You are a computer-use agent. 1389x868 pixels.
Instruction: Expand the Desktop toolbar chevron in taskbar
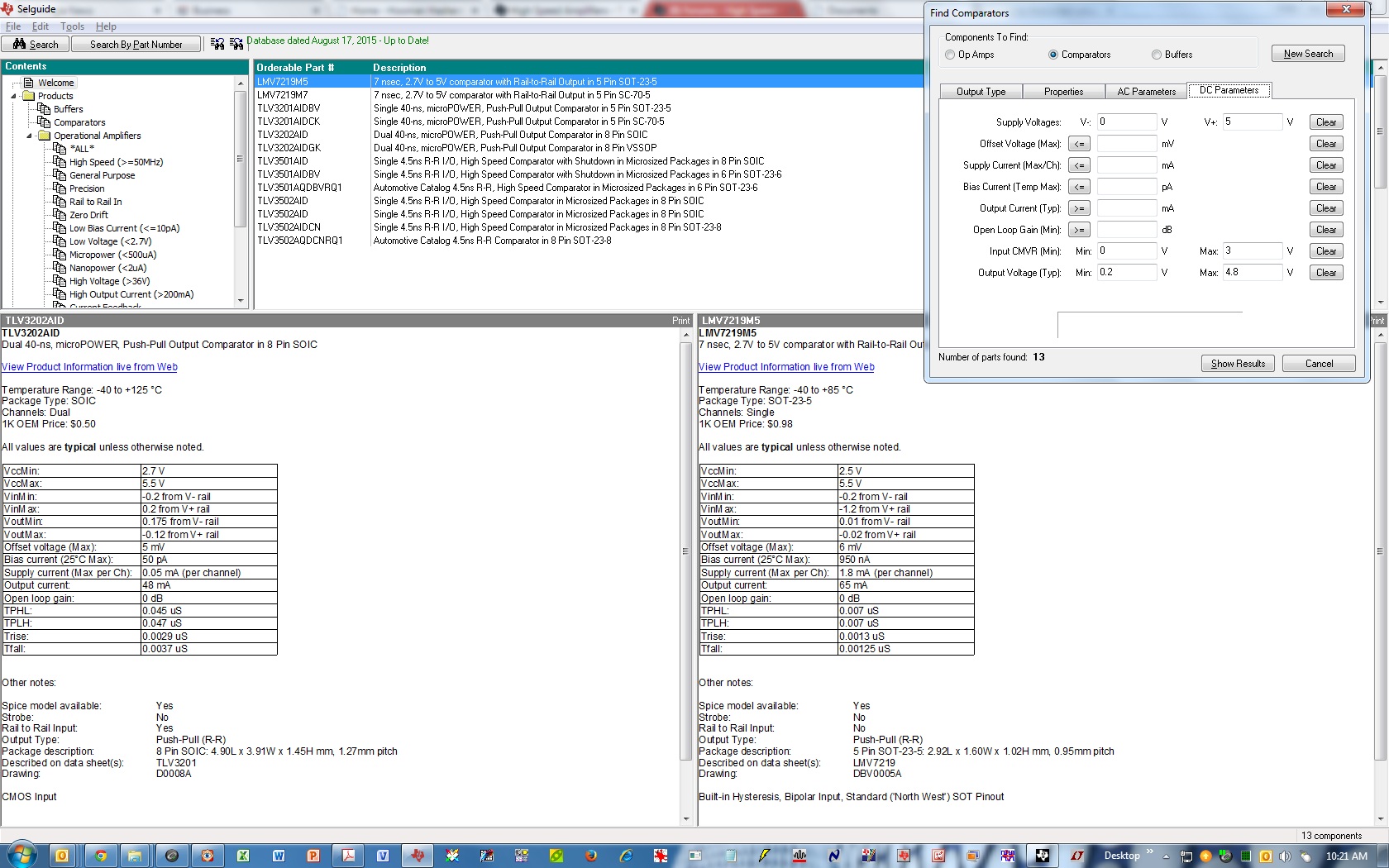coord(1149,851)
